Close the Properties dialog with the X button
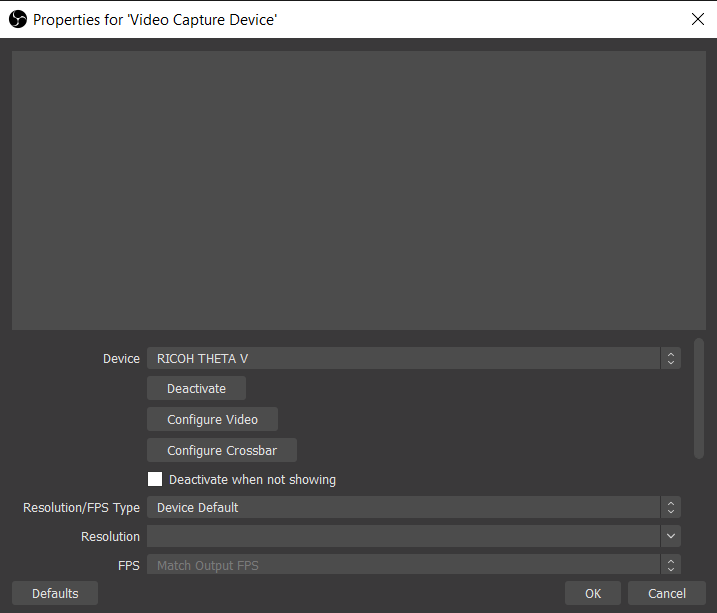The width and height of the screenshot is (717, 613). [697, 19]
